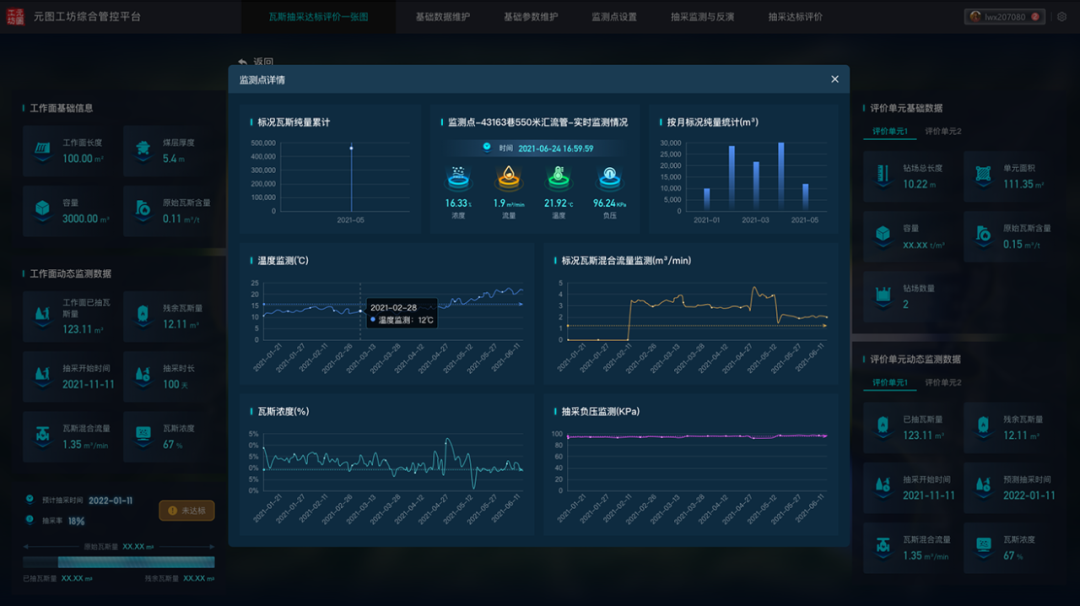Screen dimensions: 1080x606
Task: Click the 工作面长度 icon in left panel
Action: (43, 149)
